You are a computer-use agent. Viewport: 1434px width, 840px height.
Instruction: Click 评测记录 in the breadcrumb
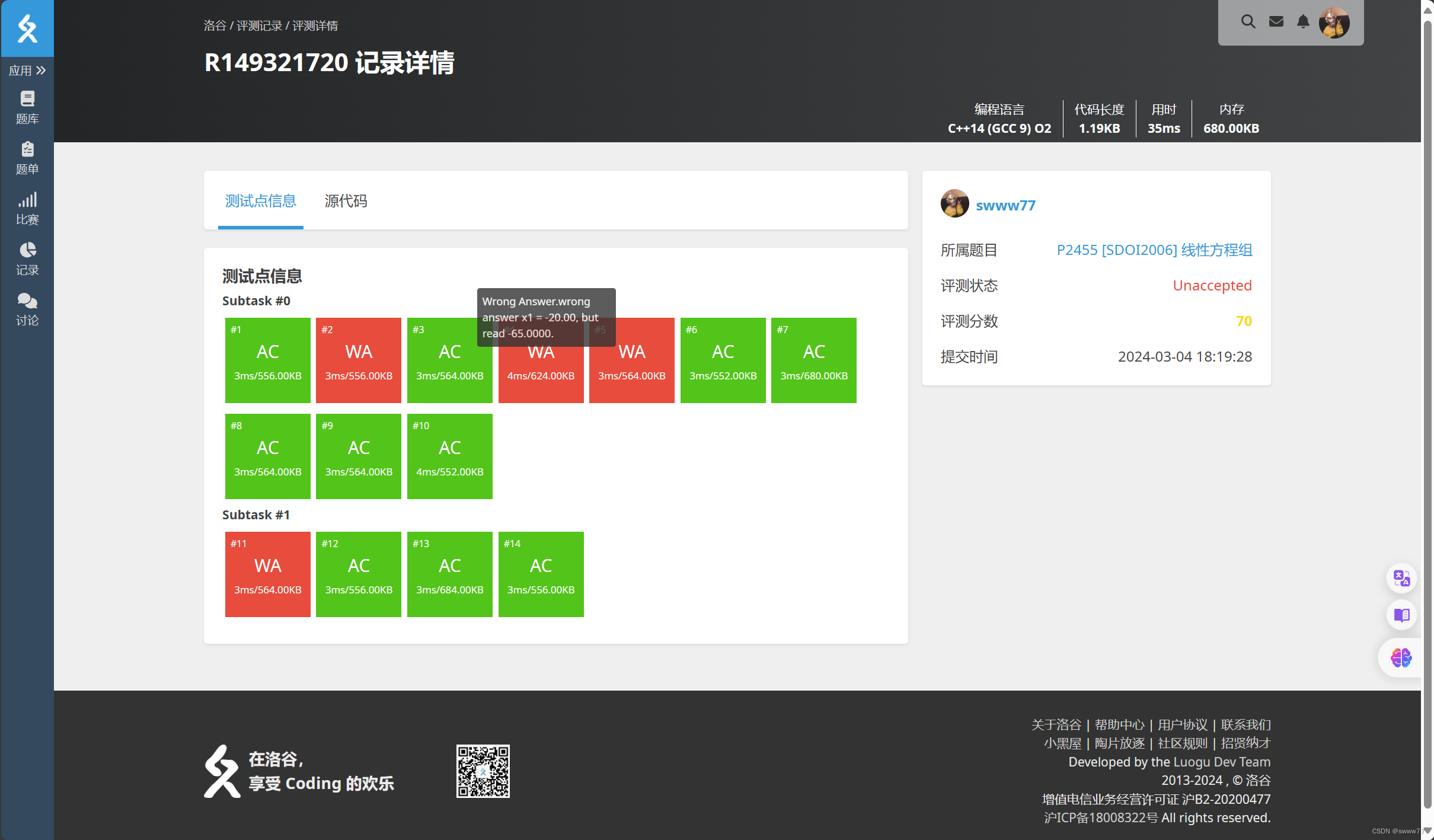tap(259, 25)
